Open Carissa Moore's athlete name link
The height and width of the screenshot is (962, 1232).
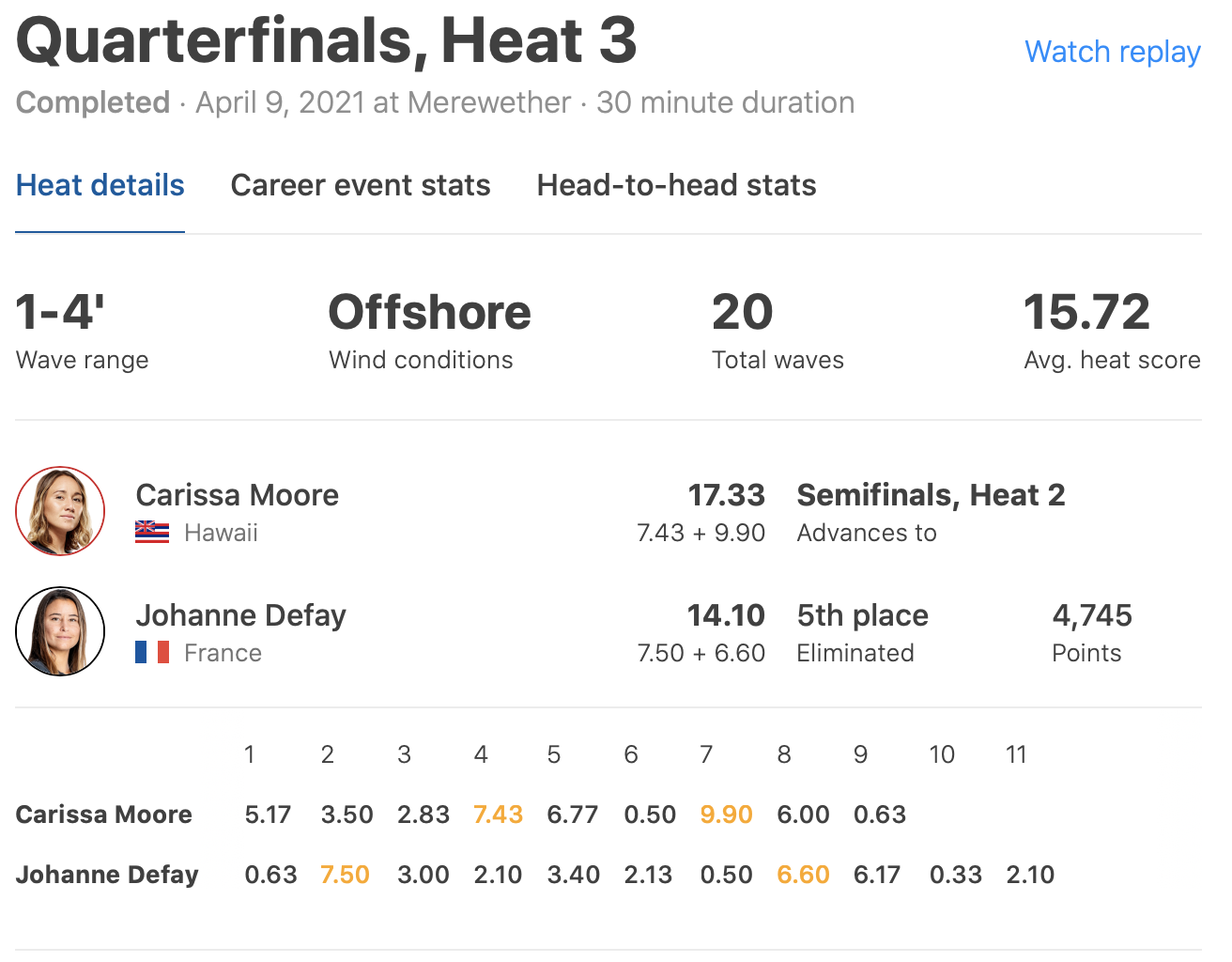click(237, 495)
